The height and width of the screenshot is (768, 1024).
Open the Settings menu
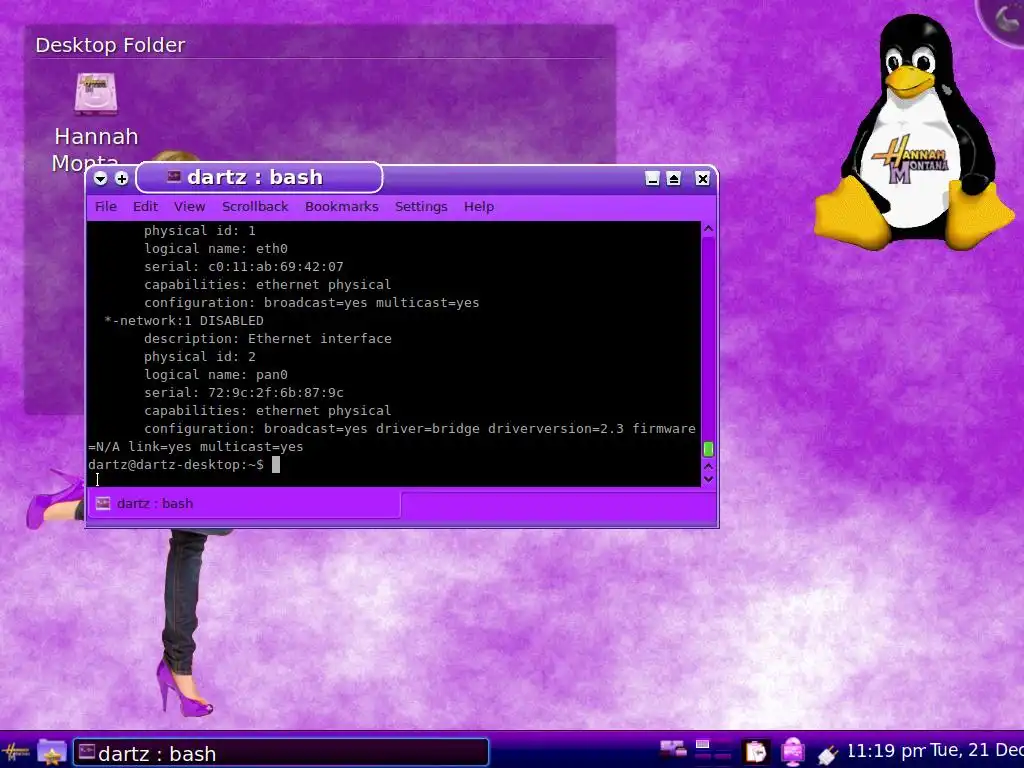pyautogui.click(x=421, y=206)
